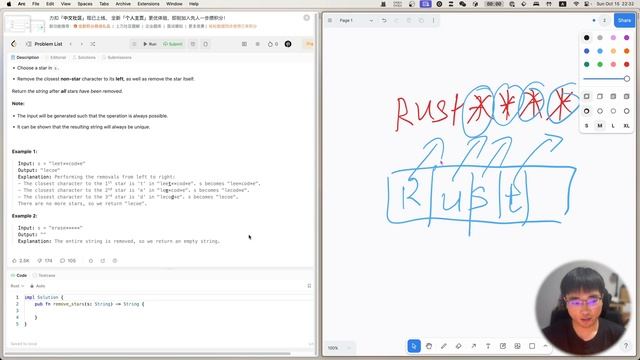Select the pencil draw tool
The width and height of the screenshot is (640, 360).
(444, 346)
